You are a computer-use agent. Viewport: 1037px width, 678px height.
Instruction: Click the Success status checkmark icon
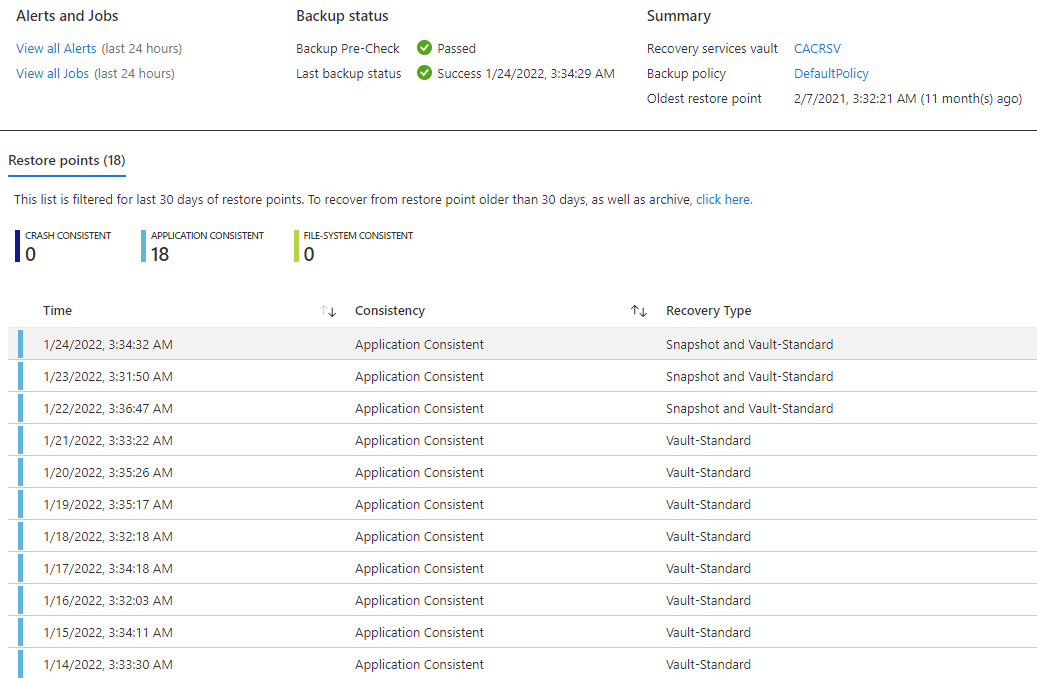(x=424, y=73)
